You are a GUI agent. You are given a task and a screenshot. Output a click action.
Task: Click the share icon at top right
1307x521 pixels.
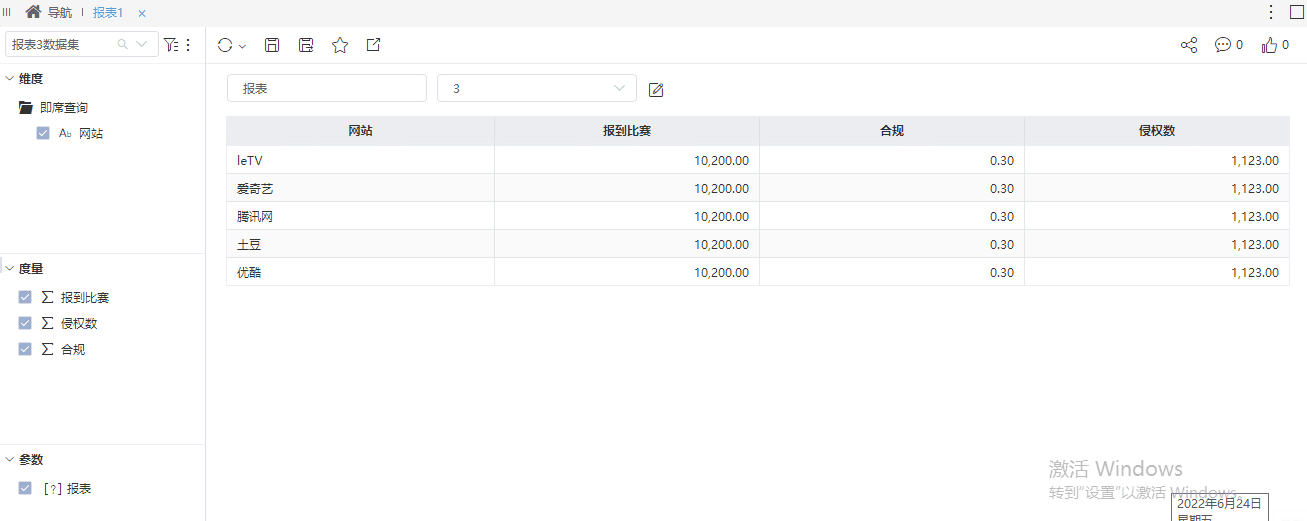[x=1189, y=45]
